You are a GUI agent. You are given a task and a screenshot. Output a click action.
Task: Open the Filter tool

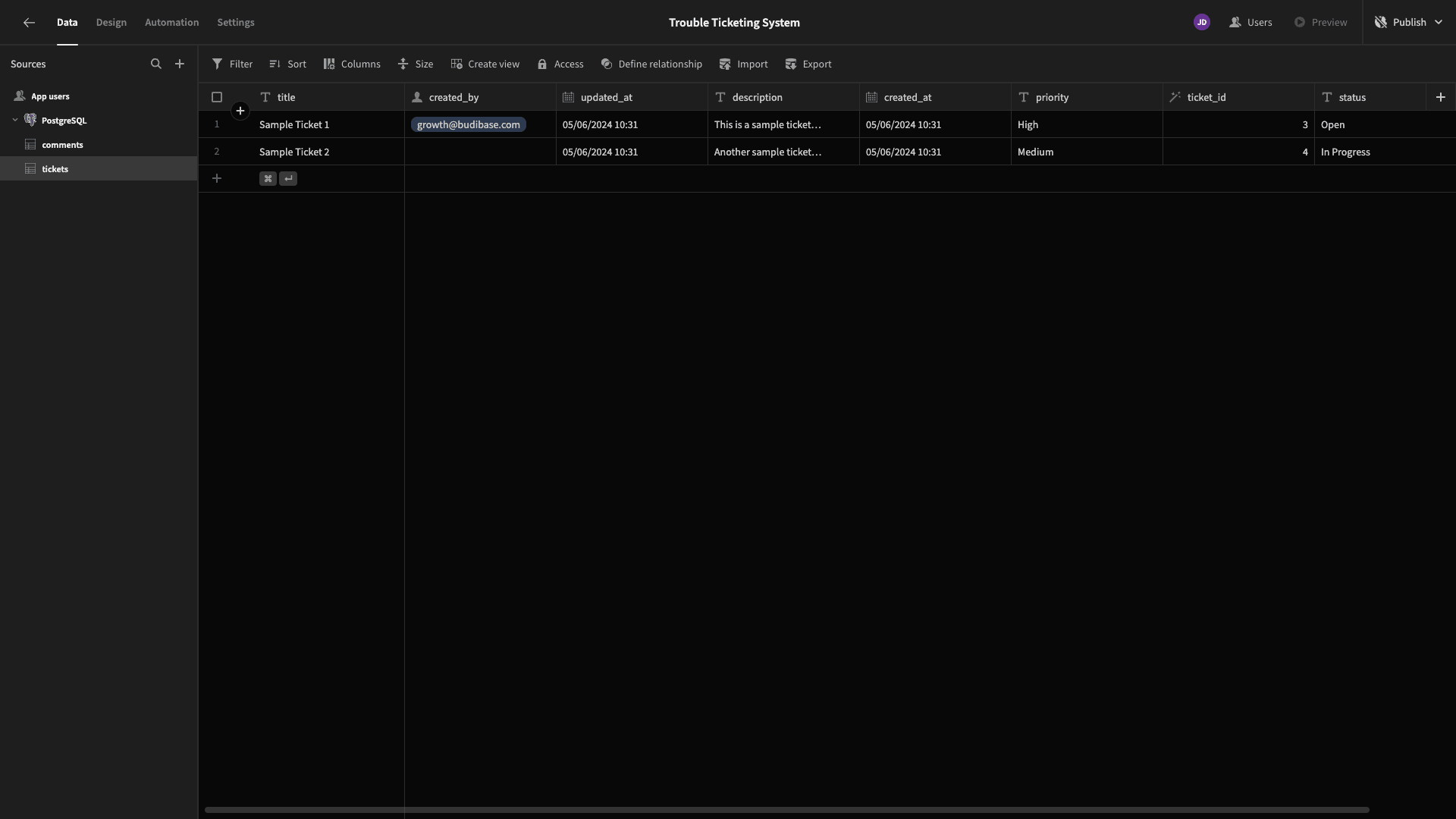tap(232, 64)
